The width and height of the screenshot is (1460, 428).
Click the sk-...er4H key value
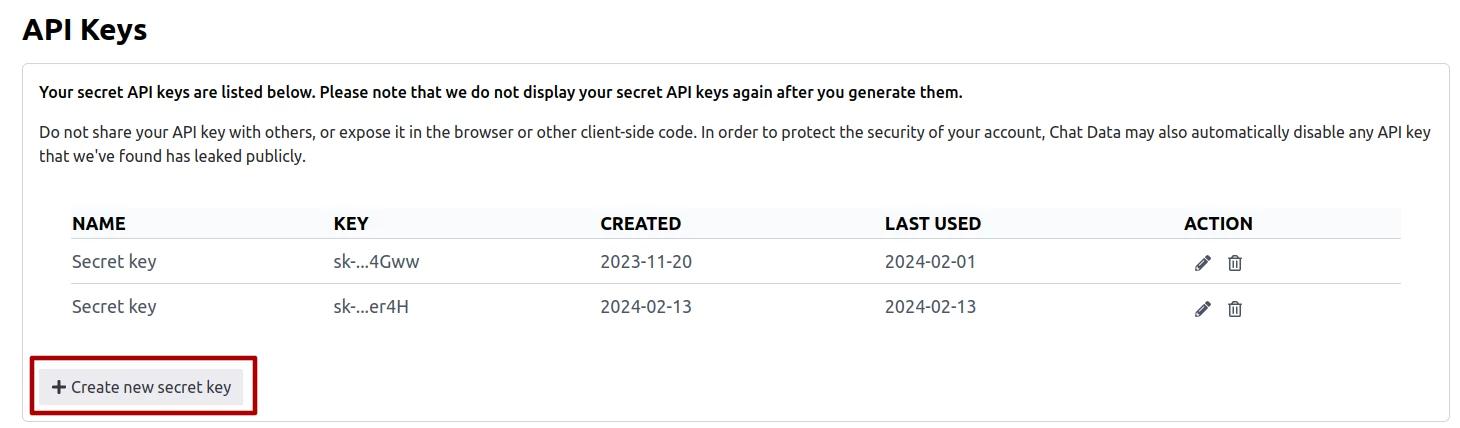[371, 306]
